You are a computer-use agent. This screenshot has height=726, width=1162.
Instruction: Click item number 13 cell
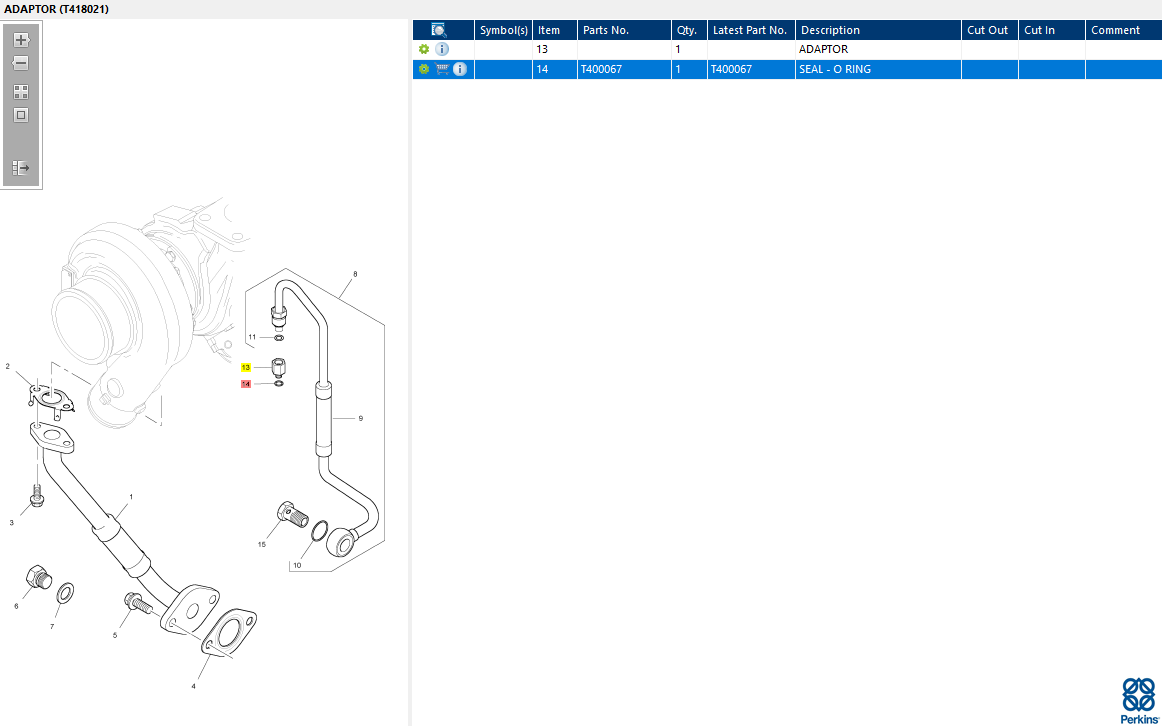[555, 50]
